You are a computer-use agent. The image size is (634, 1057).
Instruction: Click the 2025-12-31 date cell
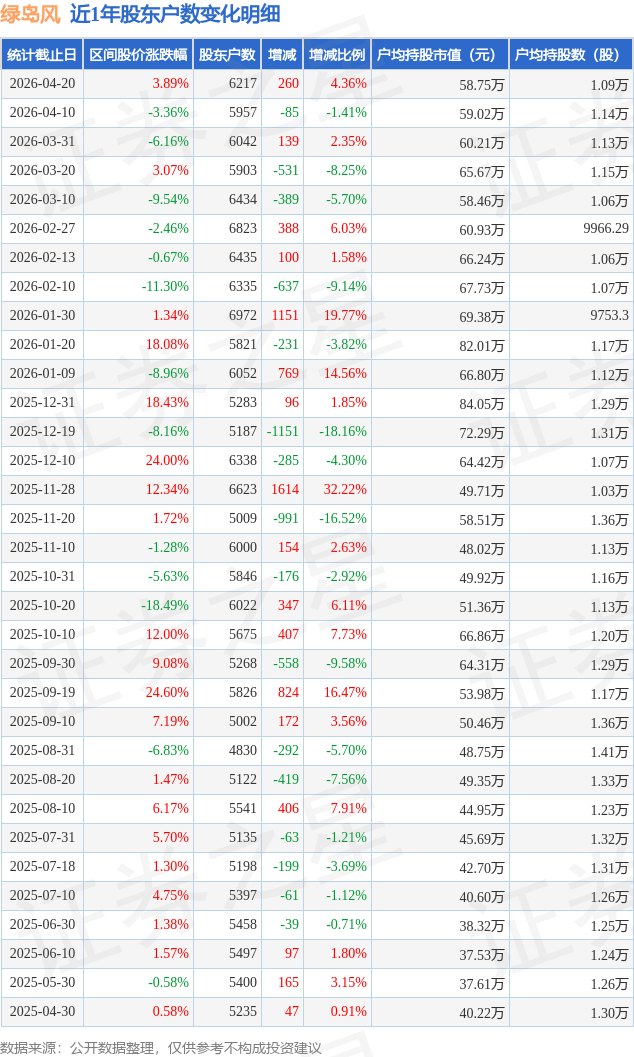point(42,403)
